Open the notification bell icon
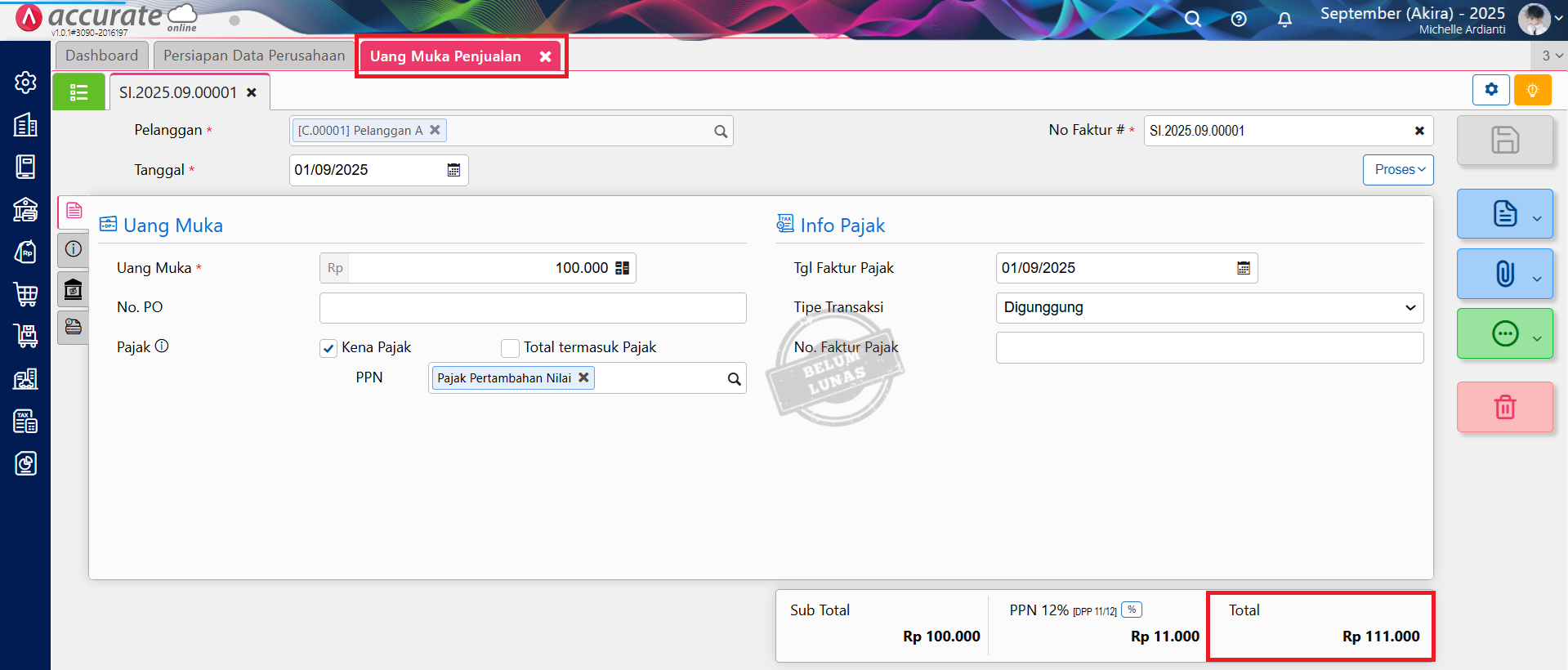This screenshot has height=670, width=1568. click(x=1284, y=20)
